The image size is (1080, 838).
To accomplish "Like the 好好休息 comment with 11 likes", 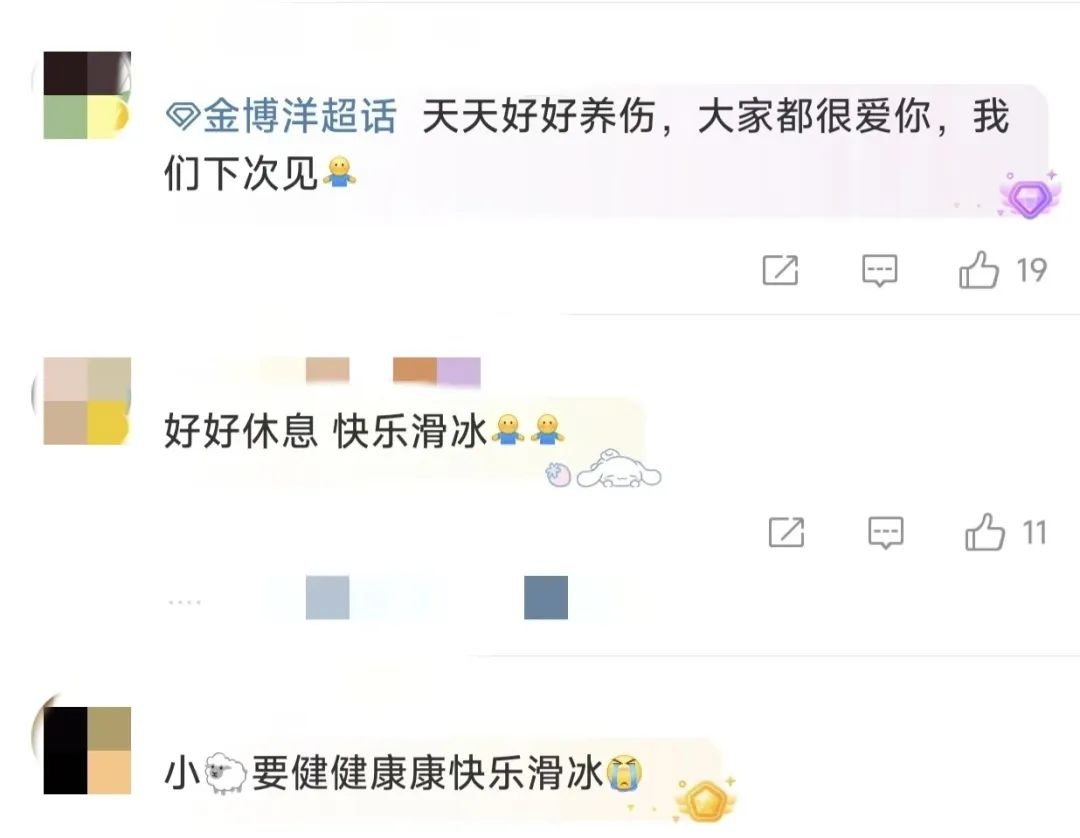I will tap(984, 532).
